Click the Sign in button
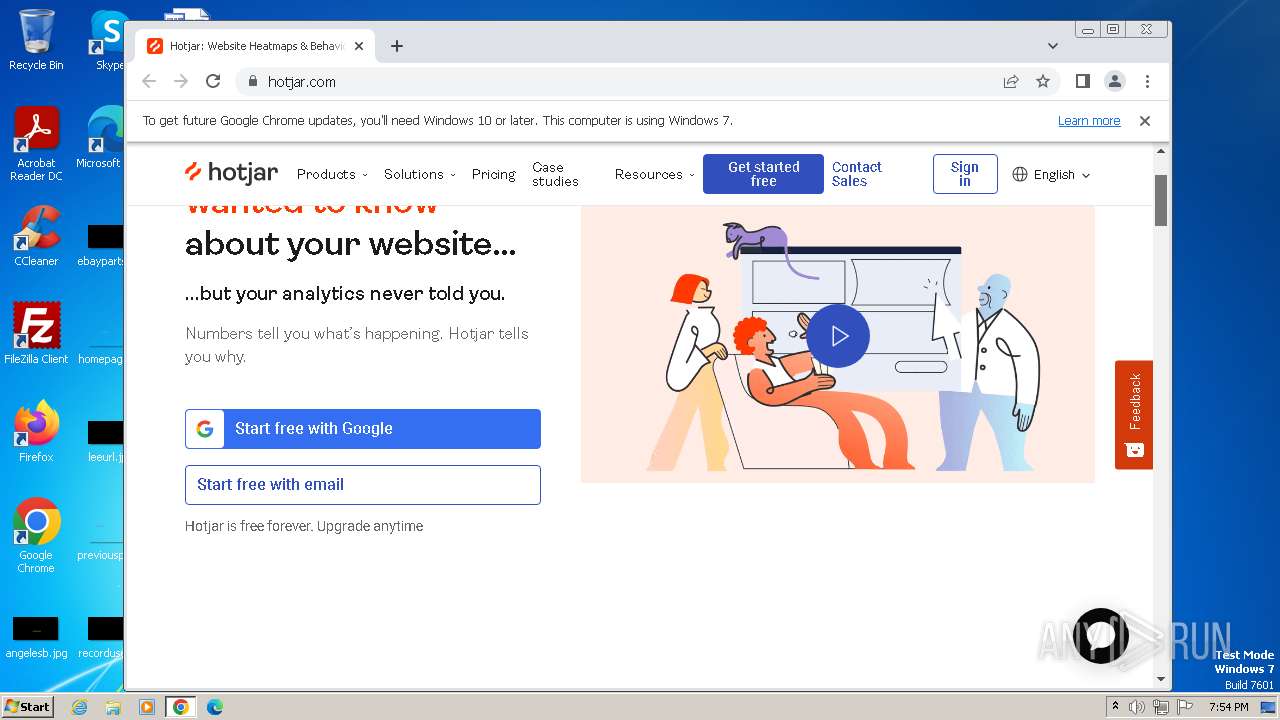This screenshot has width=1280, height=720. pos(965,174)
